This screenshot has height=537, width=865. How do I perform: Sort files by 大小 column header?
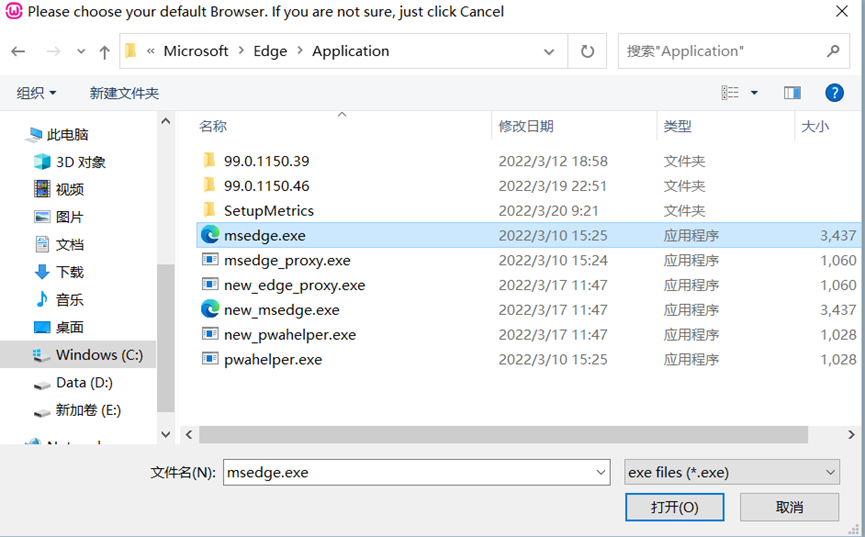815,126
